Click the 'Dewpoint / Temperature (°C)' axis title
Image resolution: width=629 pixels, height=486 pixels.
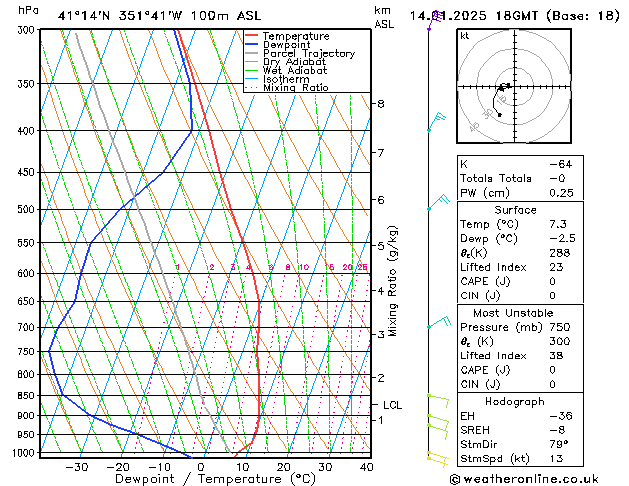pyautogui.click(x=215, y=479)
